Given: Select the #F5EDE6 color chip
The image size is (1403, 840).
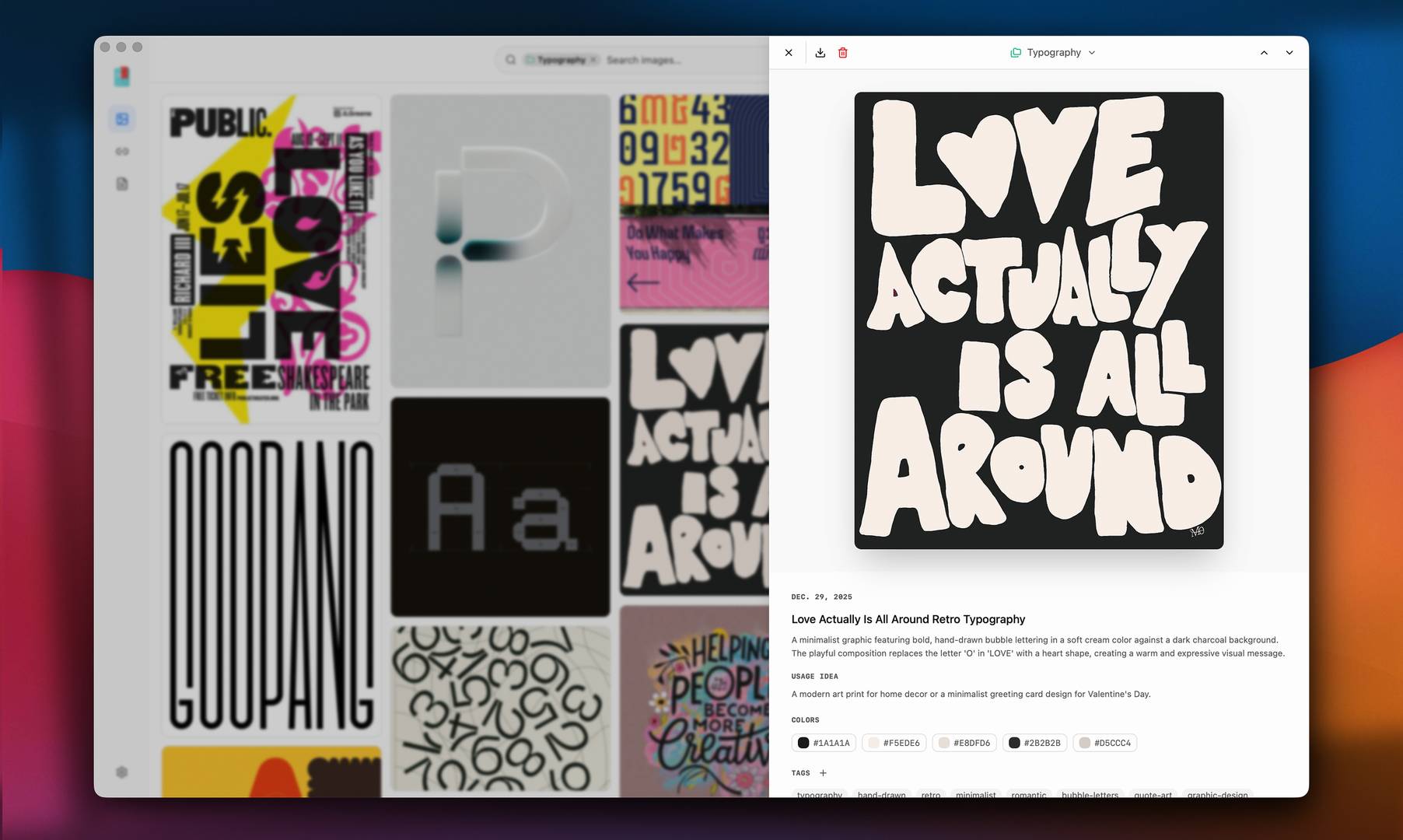Looking at the screenshot, I should point(894,743).
